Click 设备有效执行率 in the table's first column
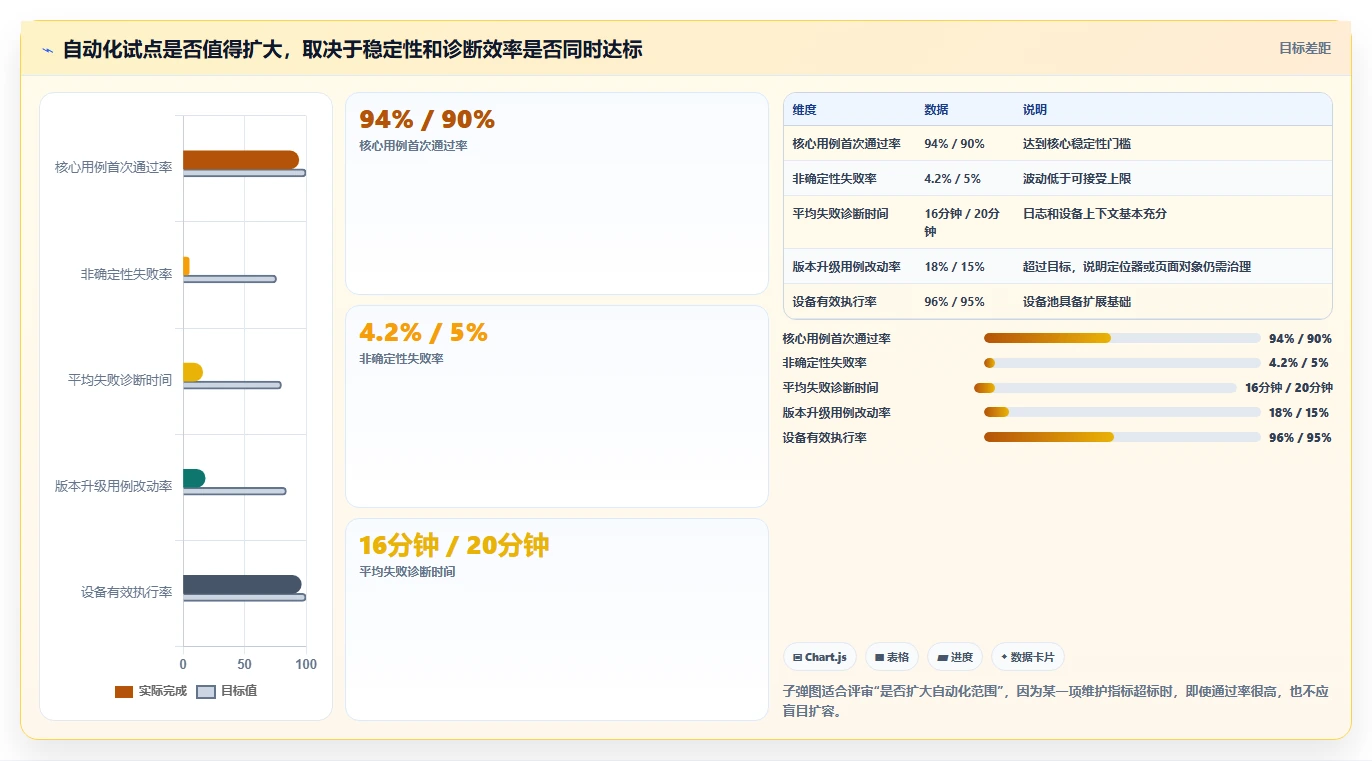The image size is (1372, 761). (x=834, y=302)
